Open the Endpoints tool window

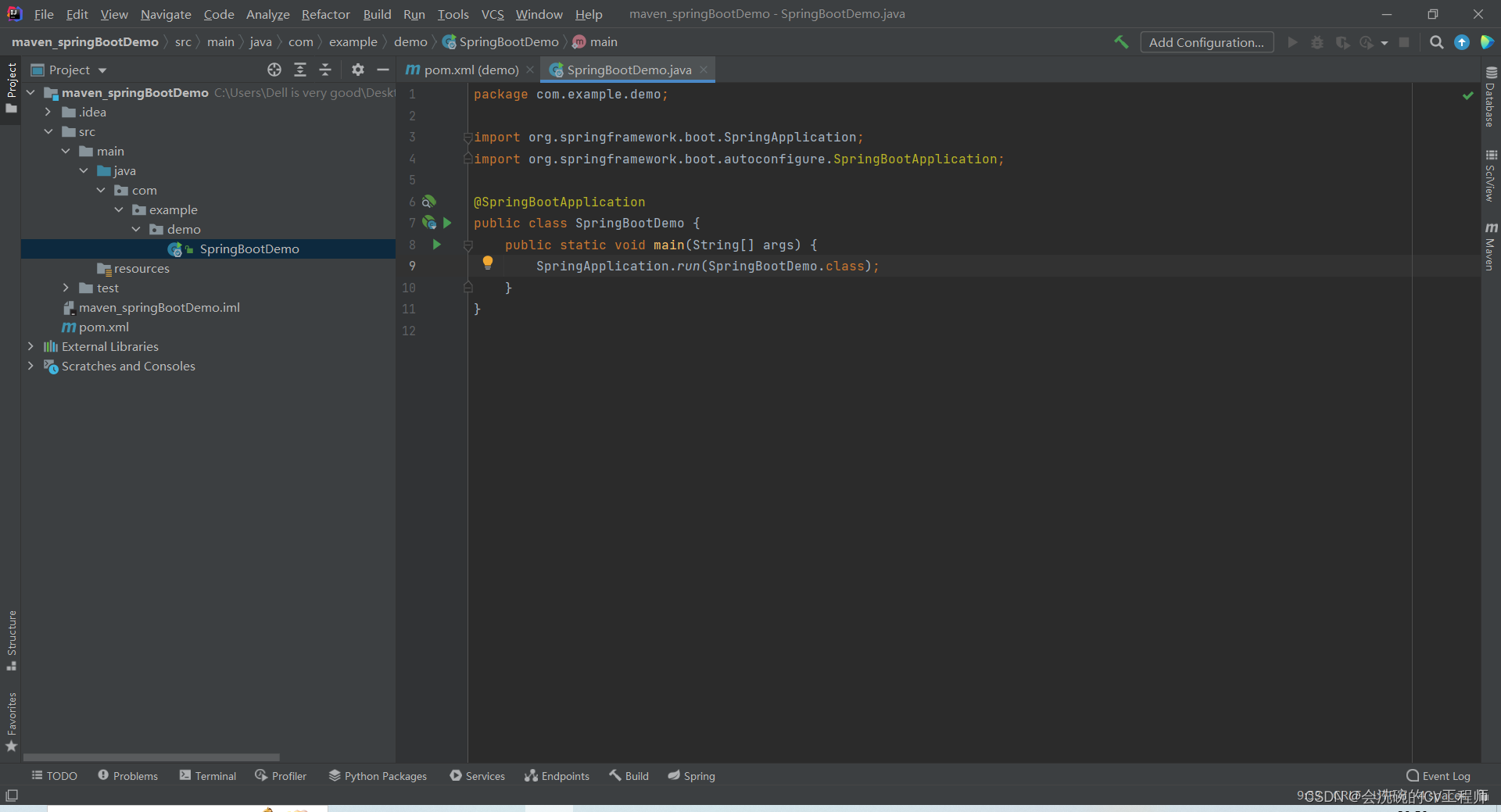[557, 775]
